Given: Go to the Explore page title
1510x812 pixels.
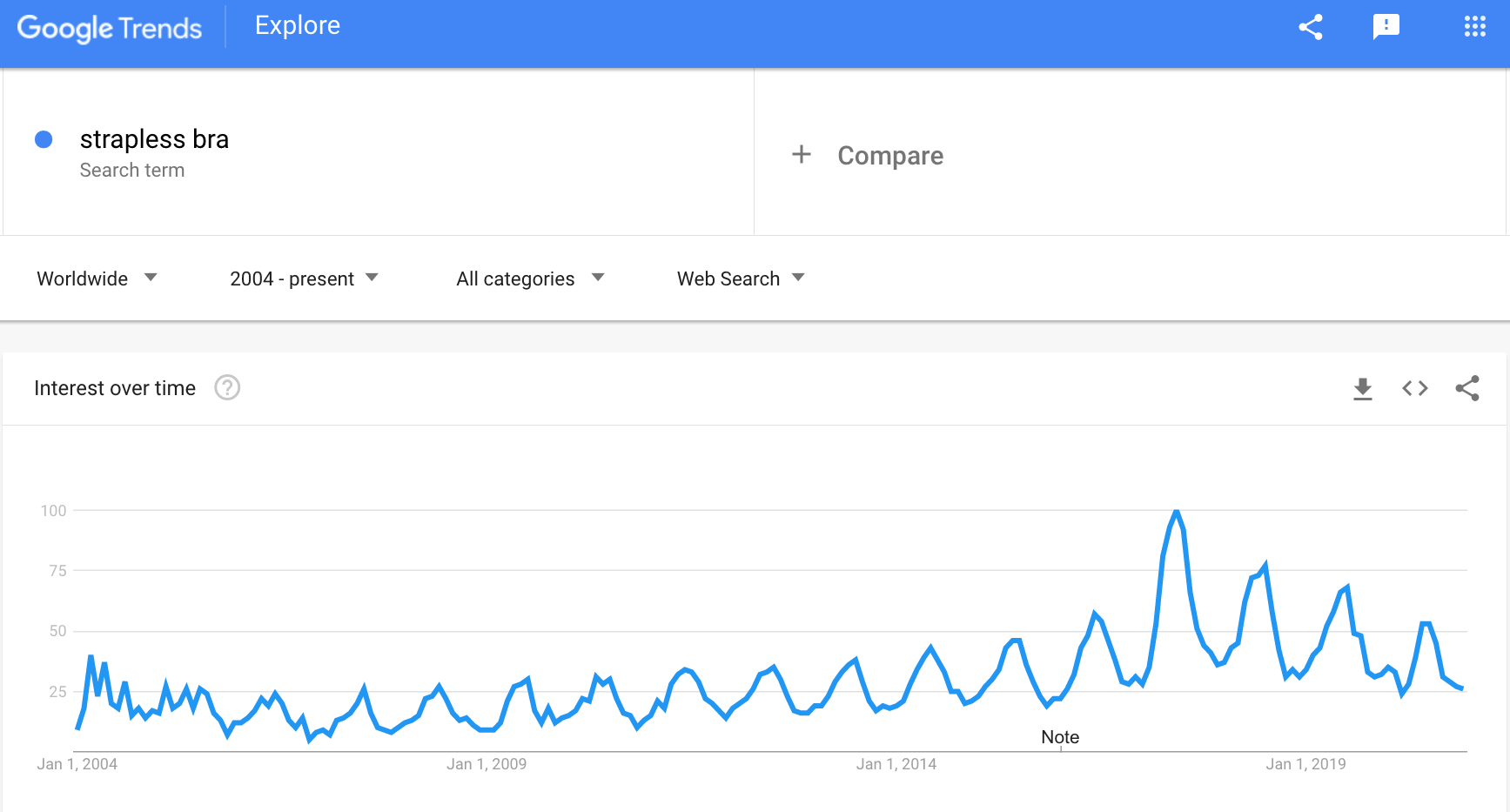Looking at the screenshot, I should point(298,25).
